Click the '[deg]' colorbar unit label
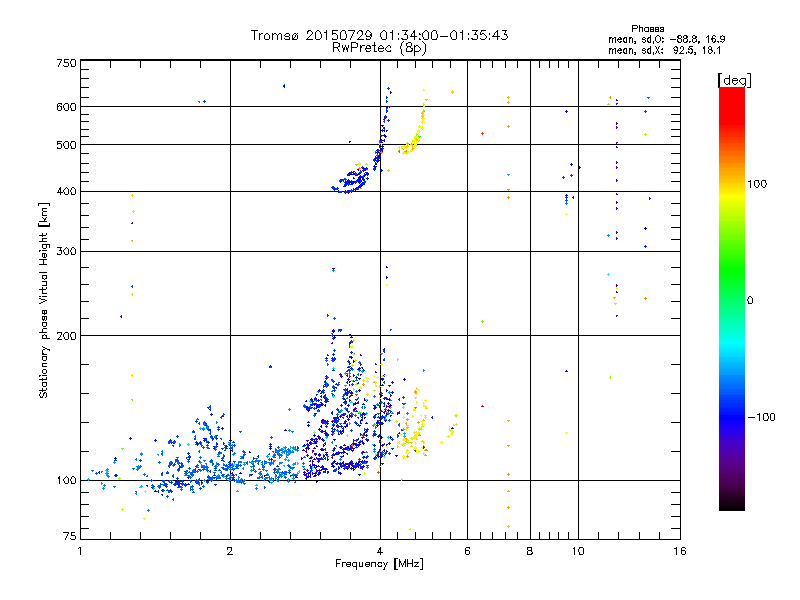The image size is (800, 600). (734, 80)
